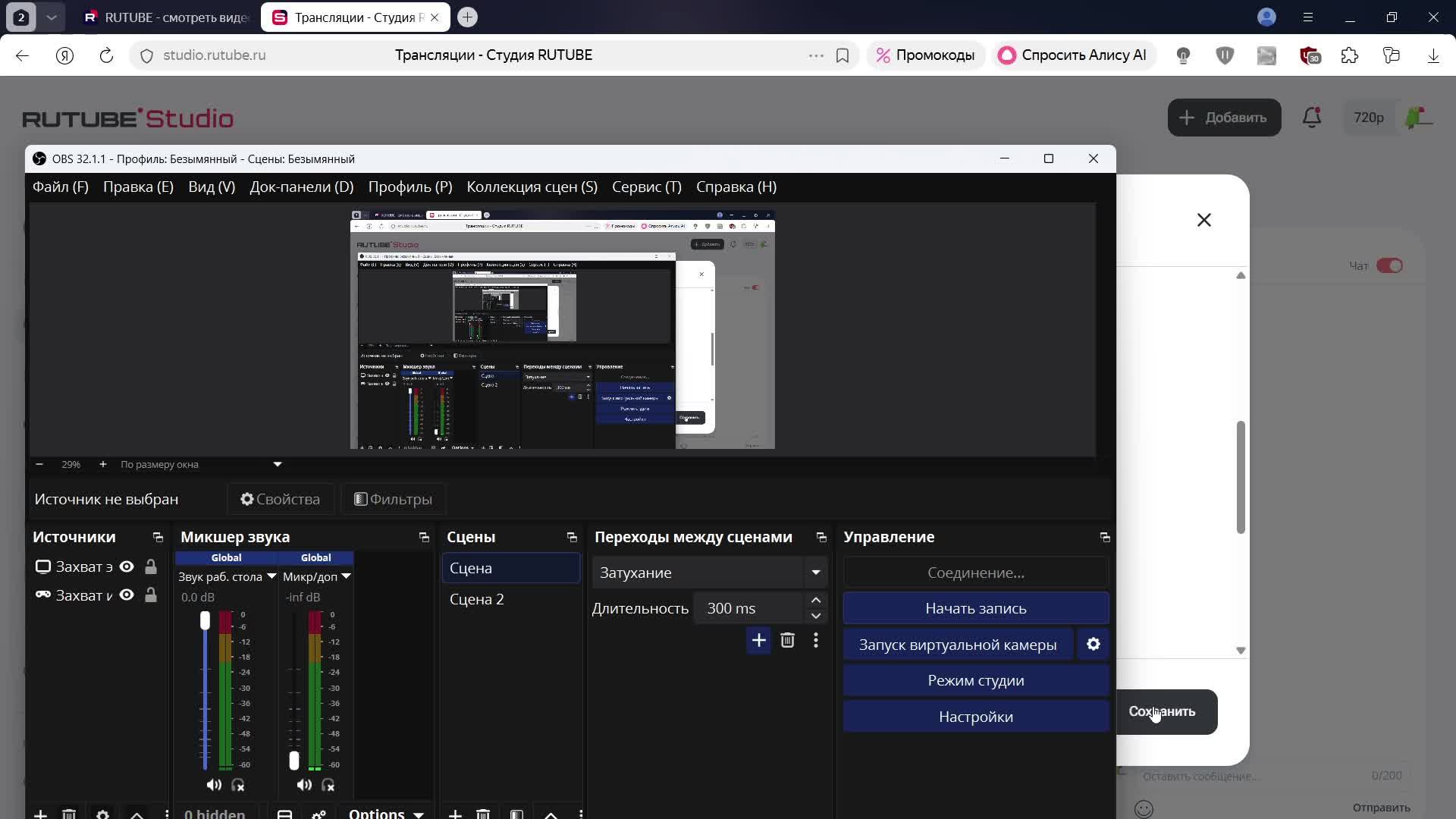Adjust the desktop audio volume fader

[x=205, y=621]
